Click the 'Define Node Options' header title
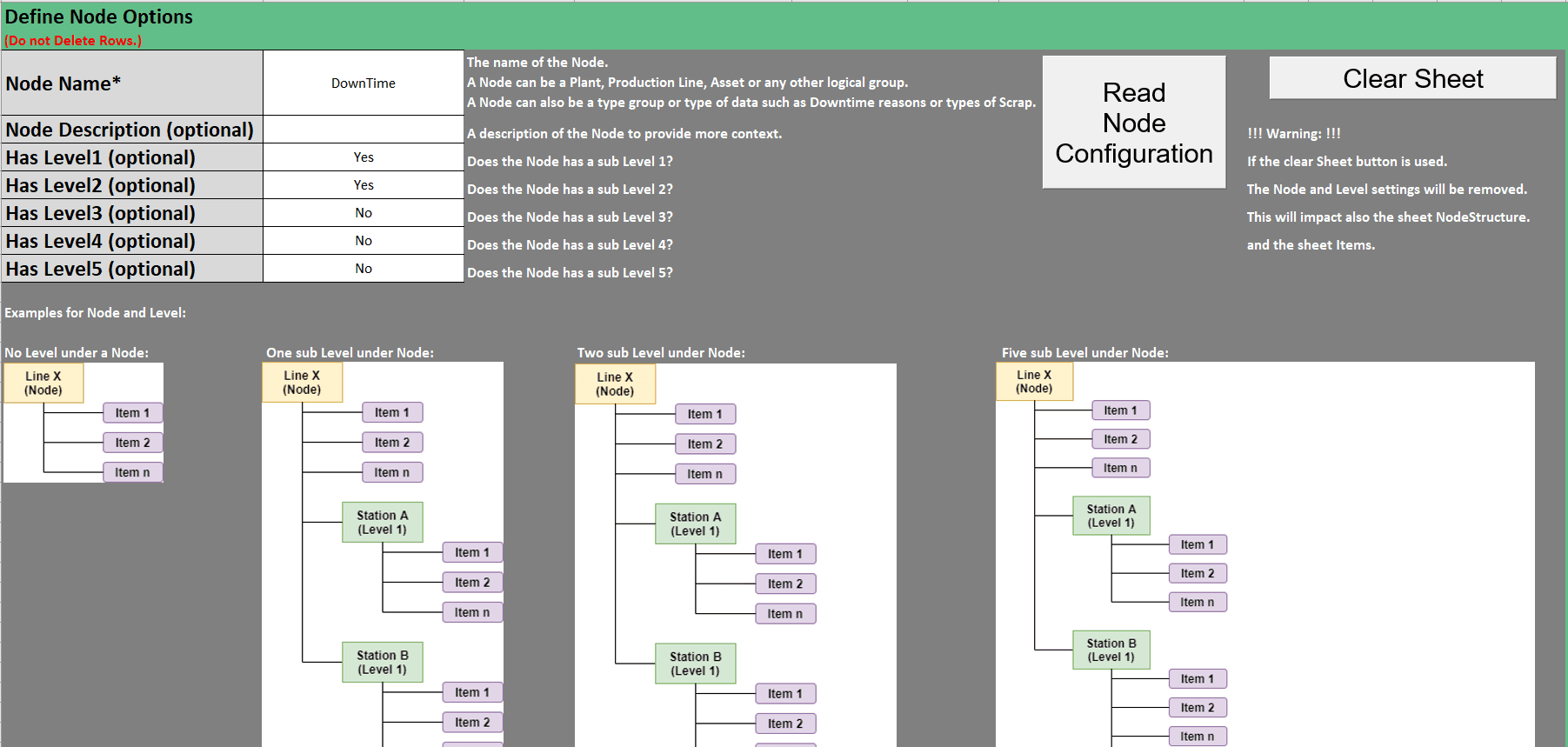 coord(99,17)
